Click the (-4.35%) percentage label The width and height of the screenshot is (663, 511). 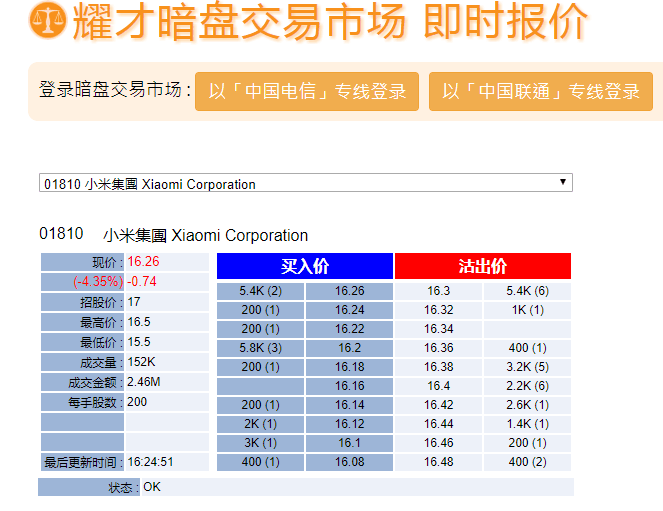[x=98, y=281]
